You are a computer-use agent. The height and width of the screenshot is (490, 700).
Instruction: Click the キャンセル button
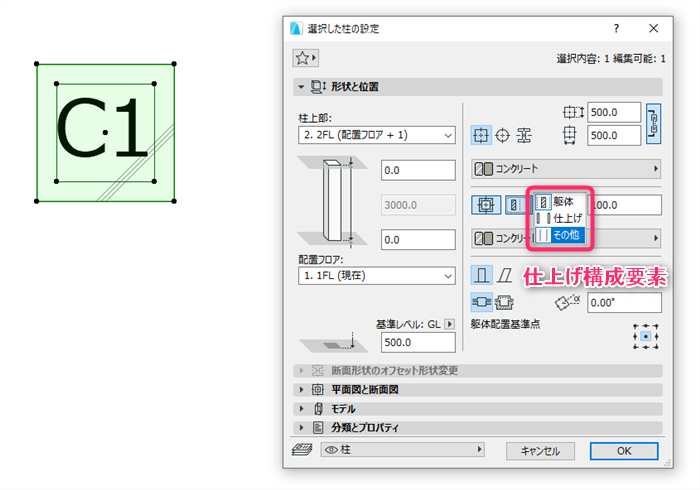540,451
